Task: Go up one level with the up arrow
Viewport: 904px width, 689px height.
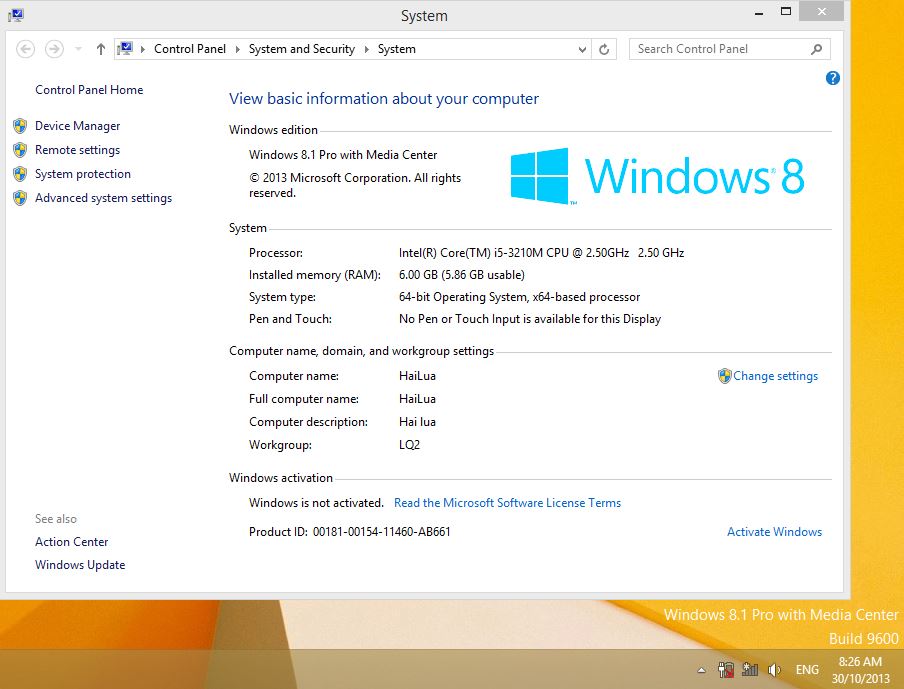Action: point(101,49)
